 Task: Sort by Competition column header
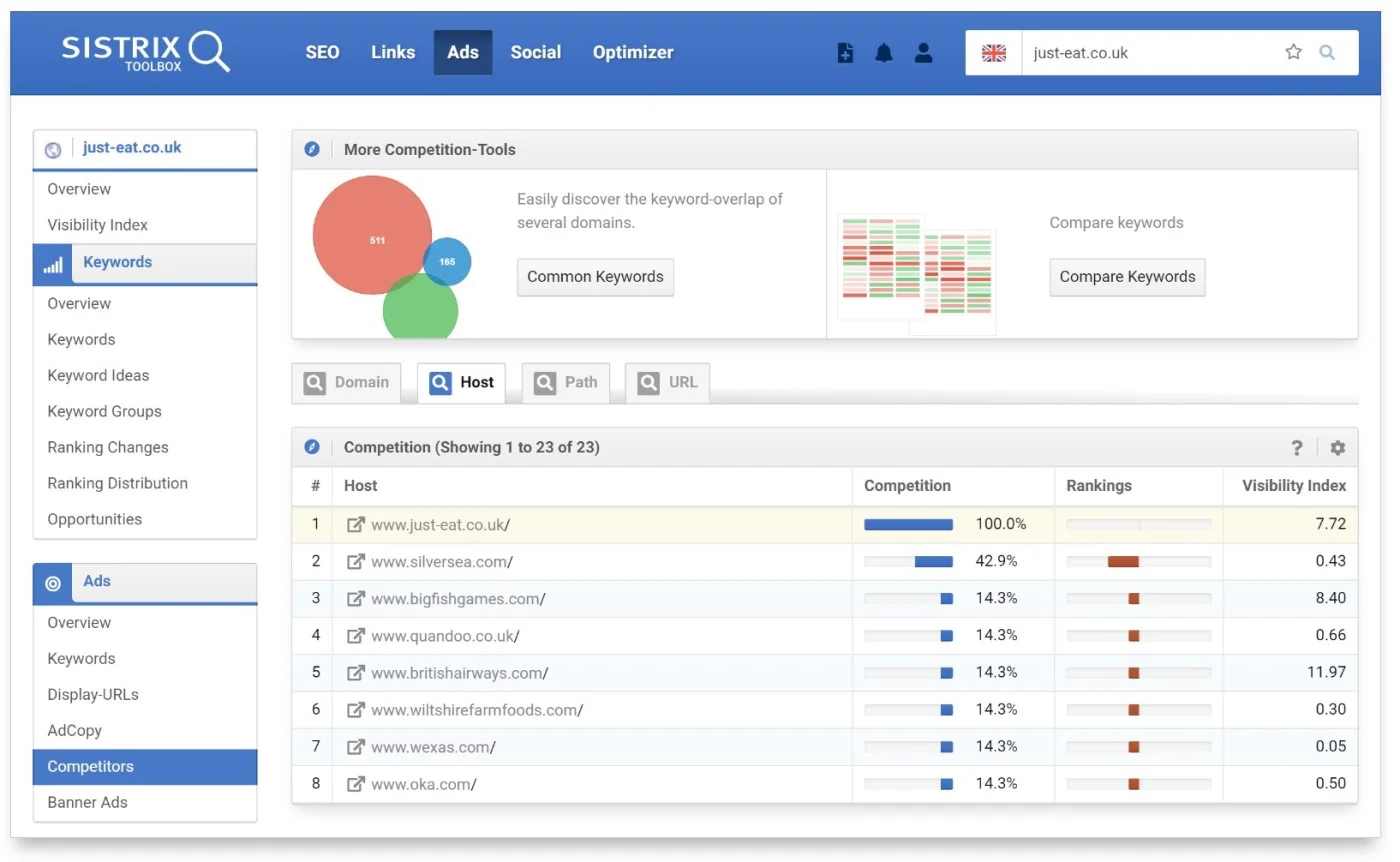point(907,486)
